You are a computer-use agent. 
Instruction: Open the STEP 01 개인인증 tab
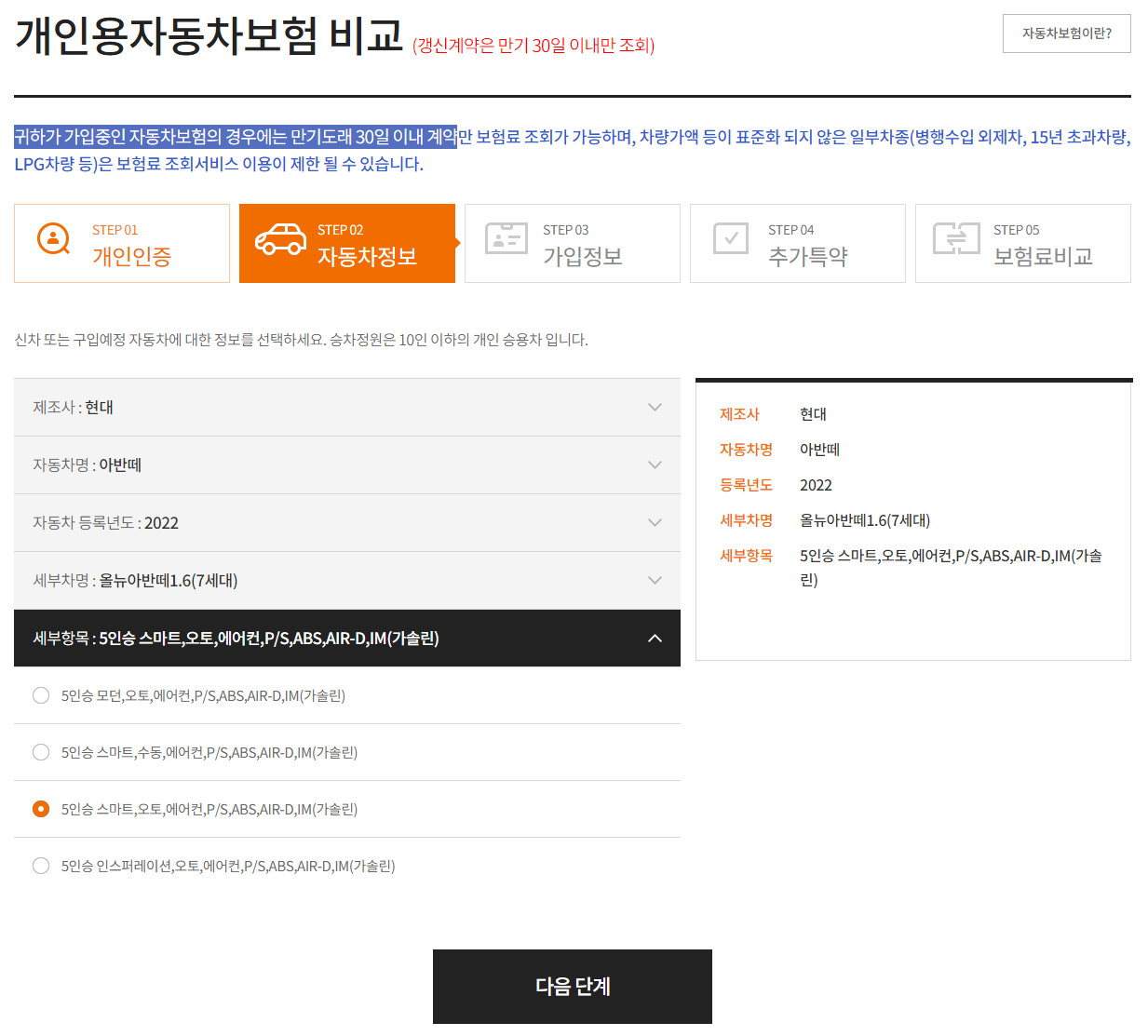pyautogui.click(x=122, y=244)
